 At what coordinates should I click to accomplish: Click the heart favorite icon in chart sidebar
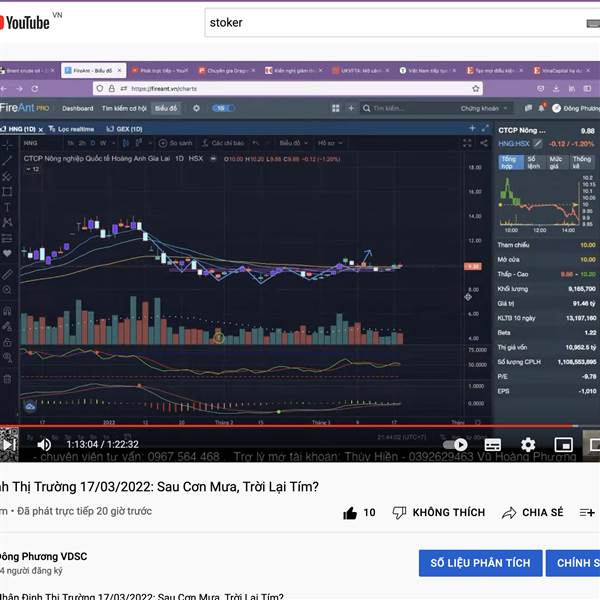[7, 253]
